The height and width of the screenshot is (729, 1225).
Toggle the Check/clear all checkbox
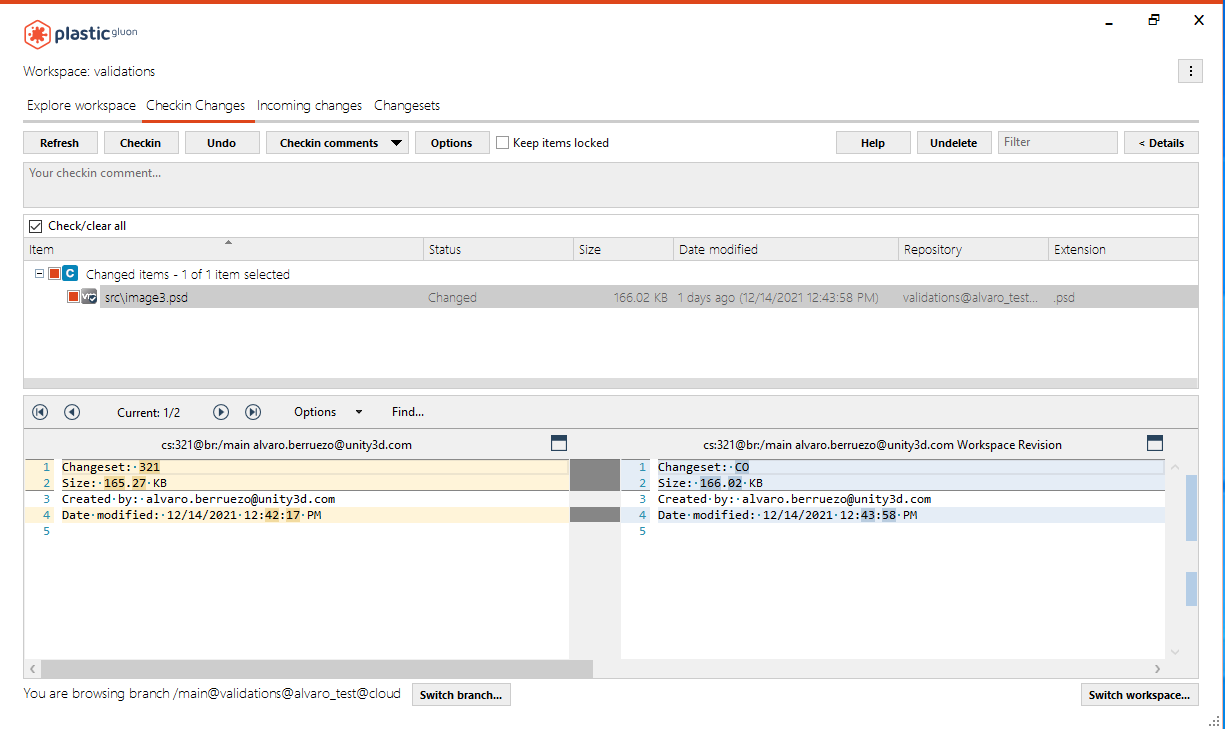[36, 225]
